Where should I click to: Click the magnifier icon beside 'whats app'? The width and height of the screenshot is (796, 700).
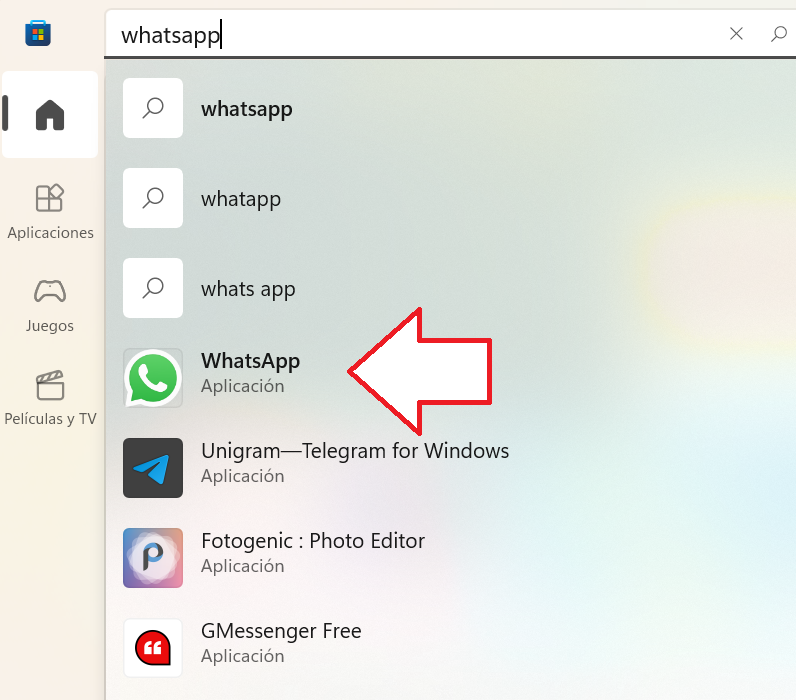click(153, 288)
